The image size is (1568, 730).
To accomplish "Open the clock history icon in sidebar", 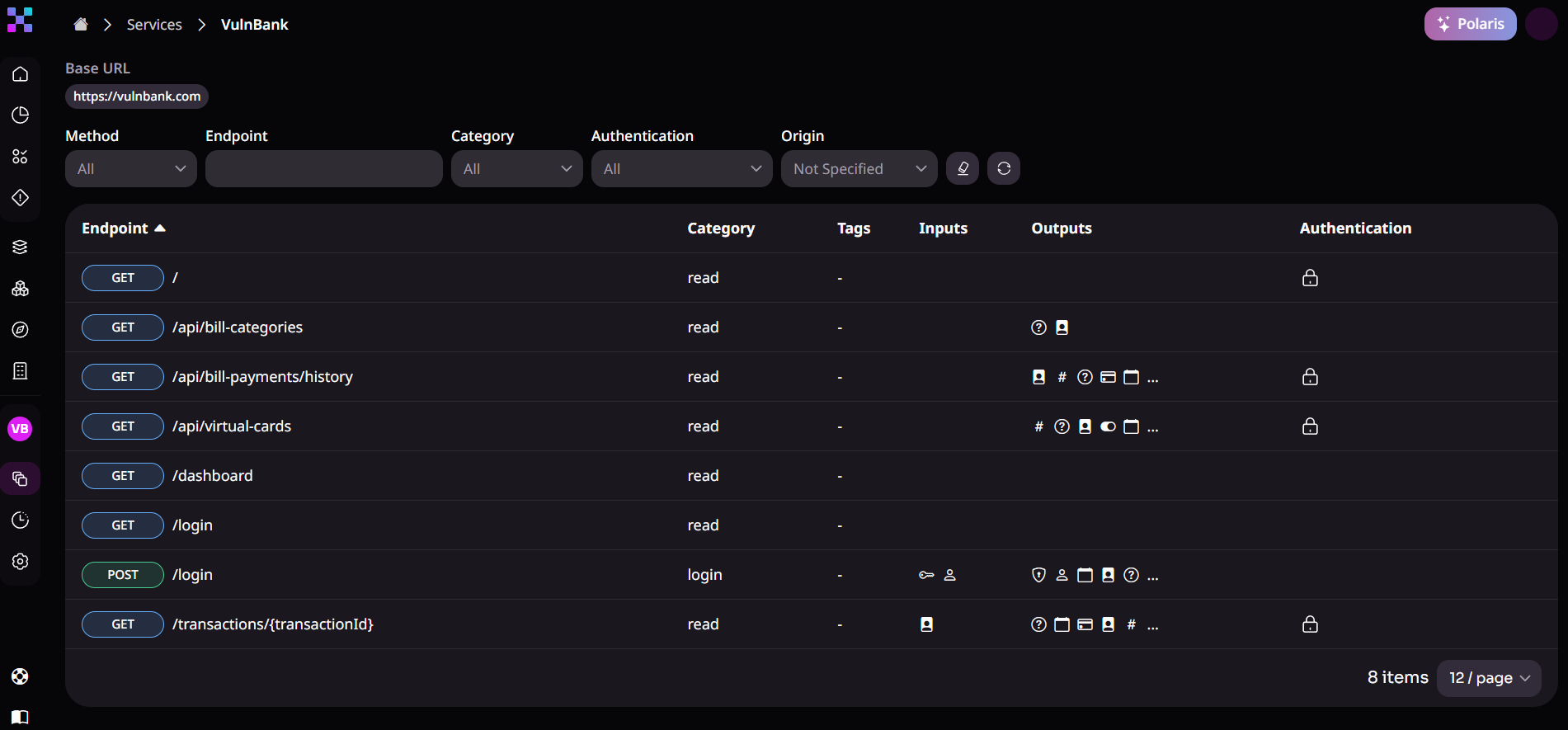I will [x=21, y=520].
